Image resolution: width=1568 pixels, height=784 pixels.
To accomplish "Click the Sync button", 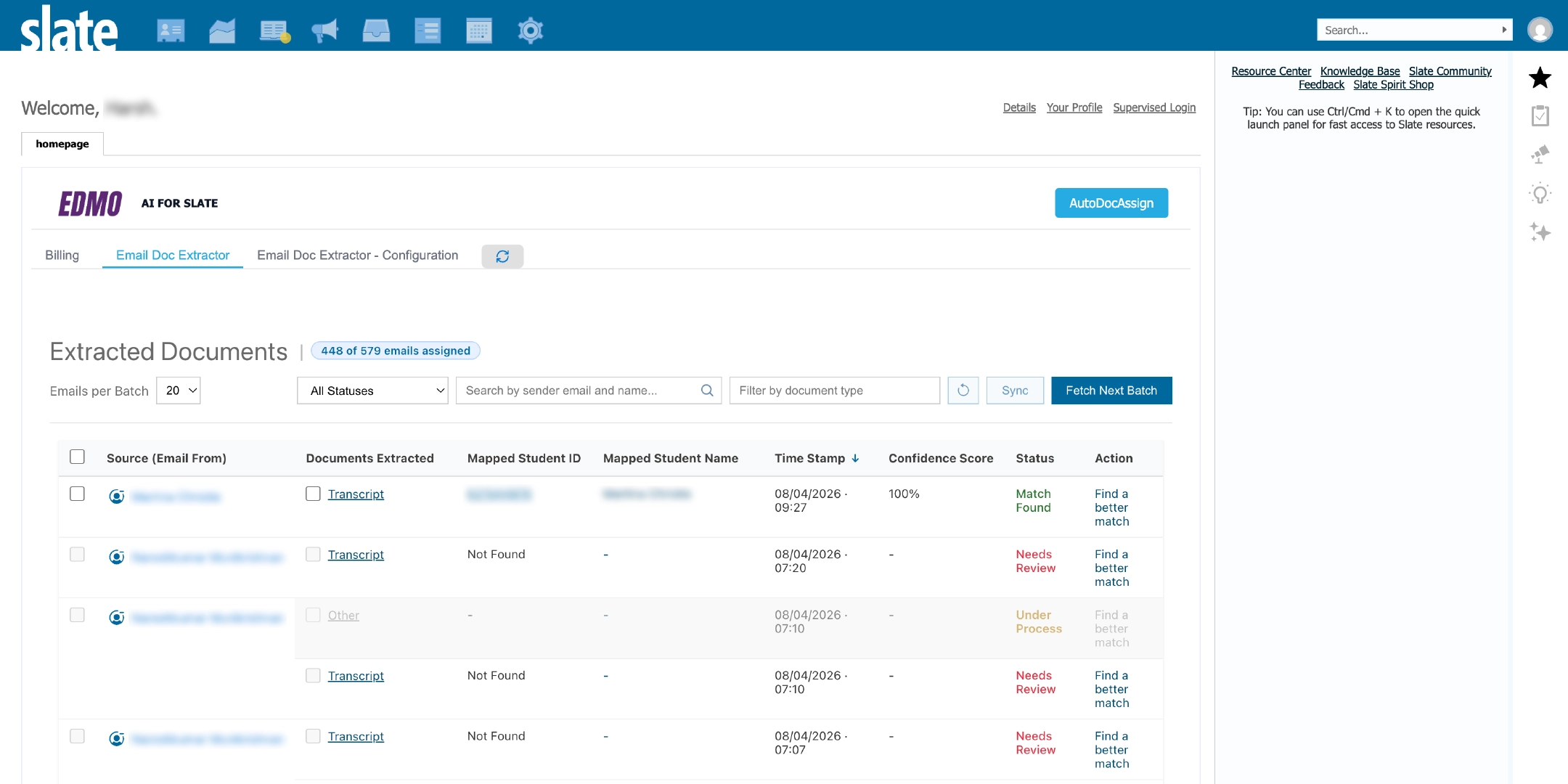I will click(1015, 391).
